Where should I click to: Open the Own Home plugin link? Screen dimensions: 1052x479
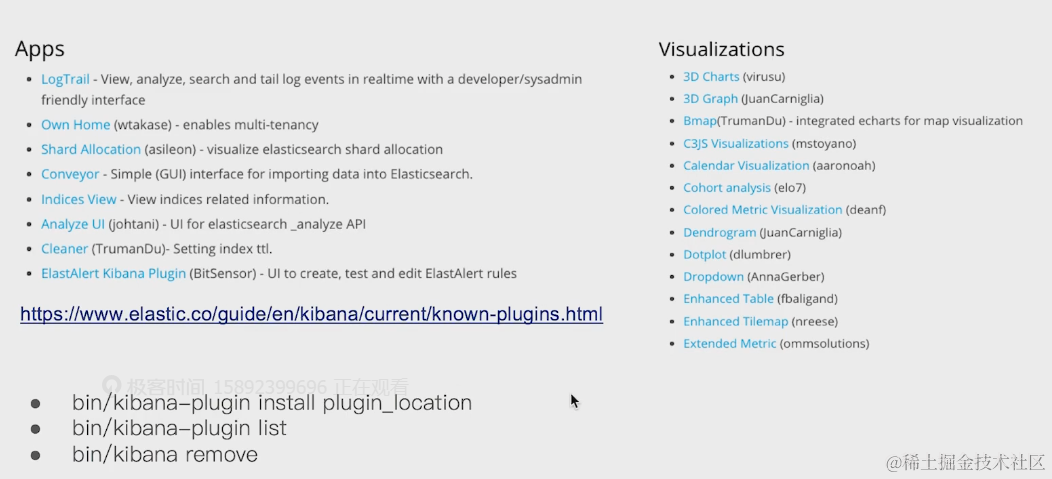75,125
